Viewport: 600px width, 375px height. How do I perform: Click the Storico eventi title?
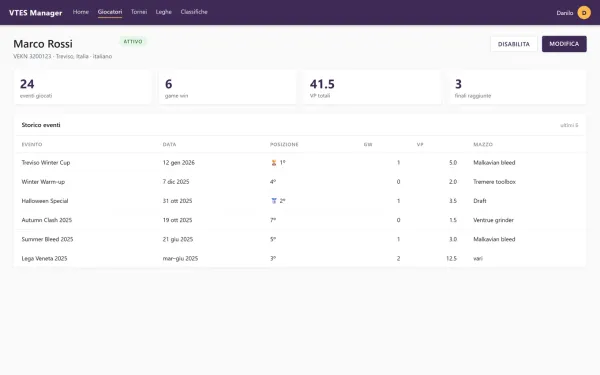tap(41, 125)
